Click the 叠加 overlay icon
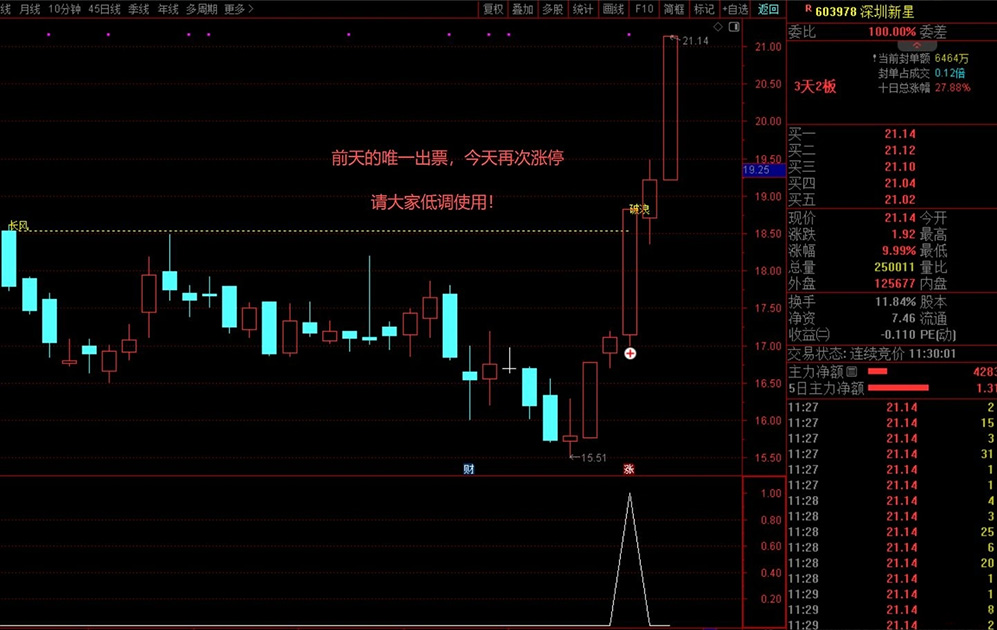This screenshot has height=630, width=997. (521, 9)
